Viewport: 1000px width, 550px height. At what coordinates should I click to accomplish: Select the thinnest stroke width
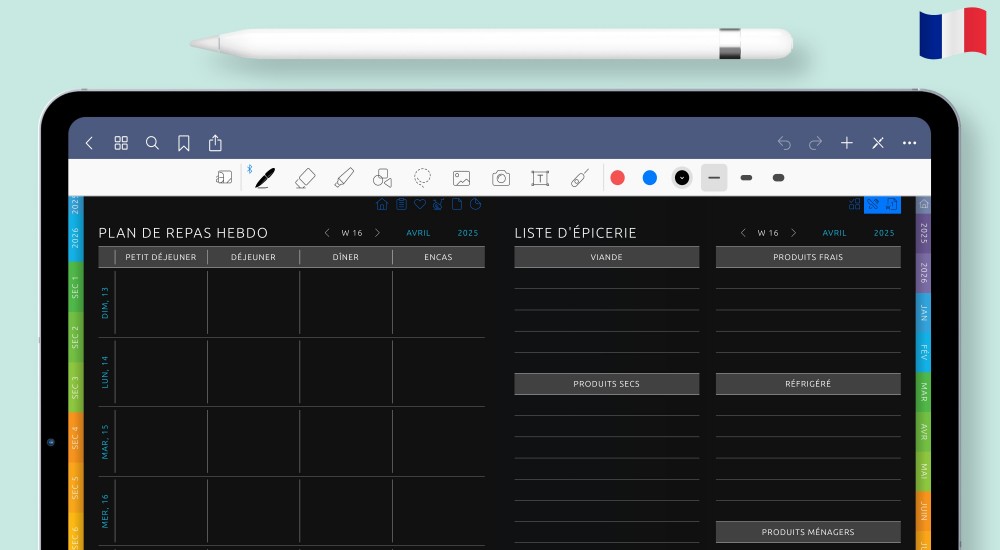(x=714, y=178)
